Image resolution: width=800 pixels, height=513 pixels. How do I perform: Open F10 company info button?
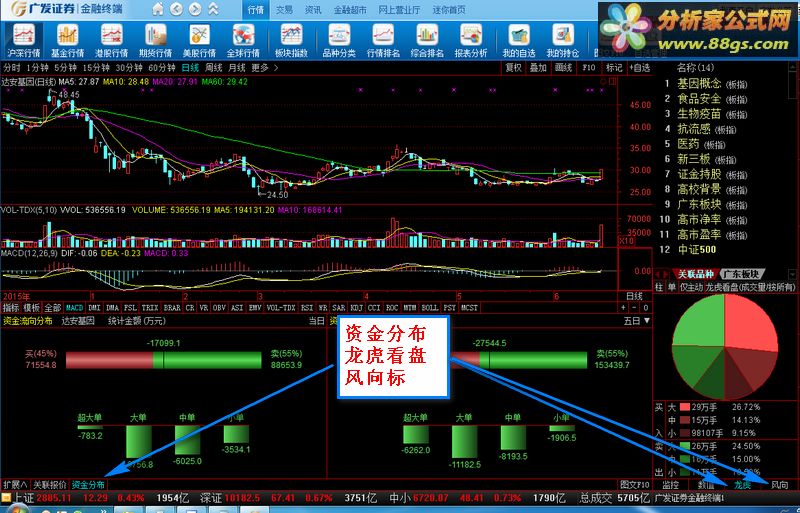588,67
